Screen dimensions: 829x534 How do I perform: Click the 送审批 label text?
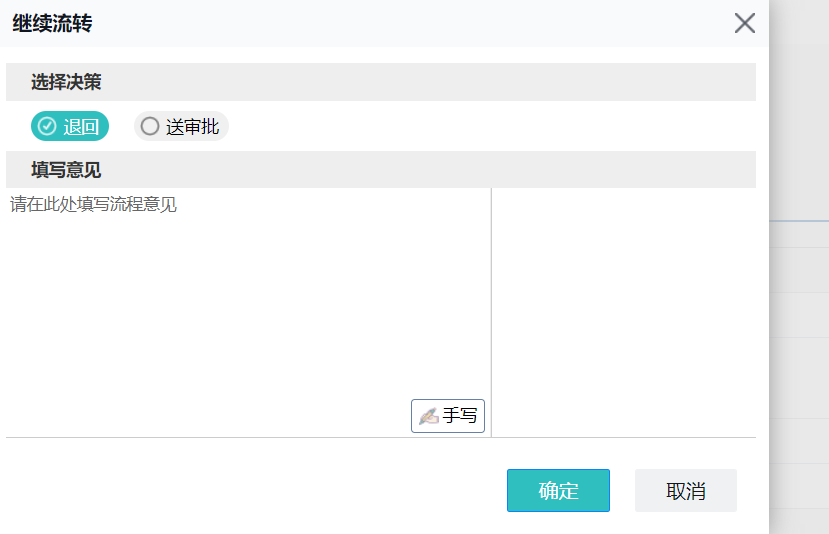(x=192, y=127)
